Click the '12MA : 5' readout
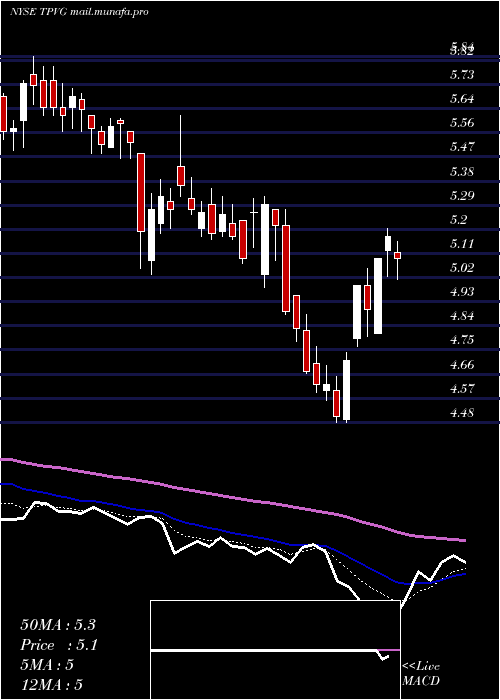500x700 pixels. [x=52, y=685]
